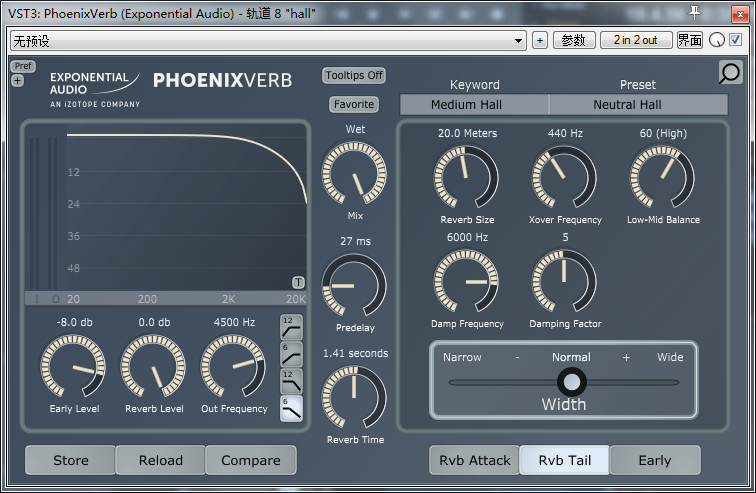Mark preset with the Favorite button

354,104
